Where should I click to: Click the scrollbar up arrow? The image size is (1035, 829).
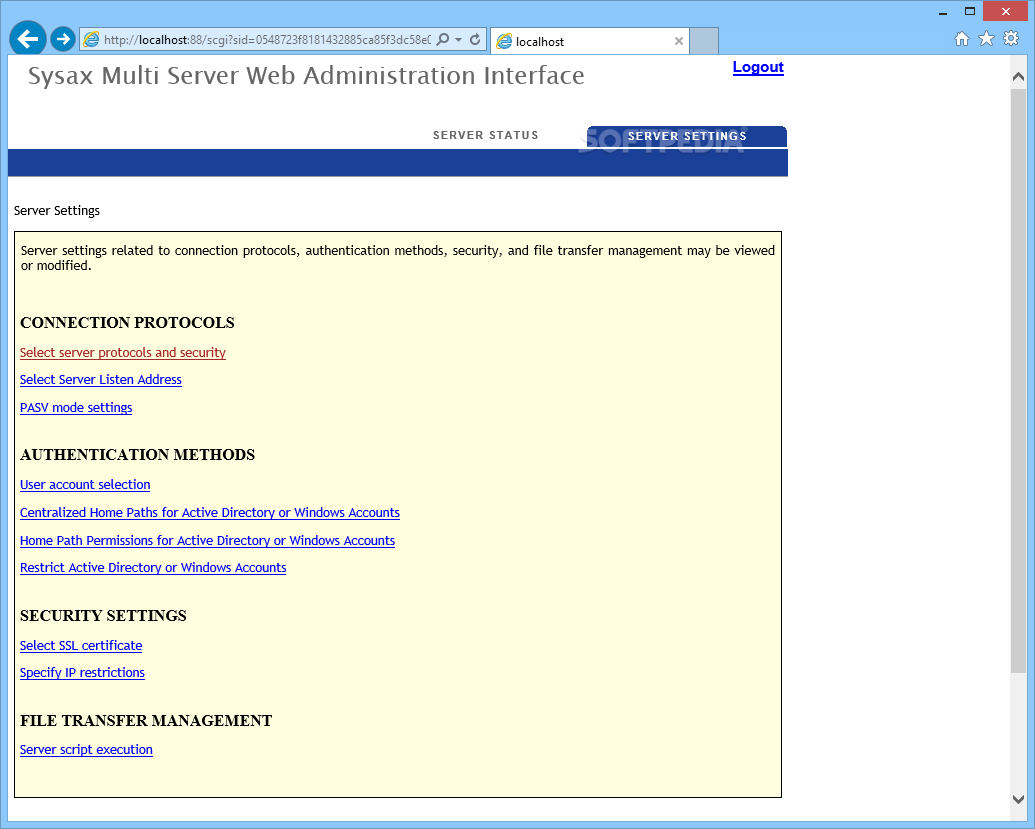click(1018, 77)
